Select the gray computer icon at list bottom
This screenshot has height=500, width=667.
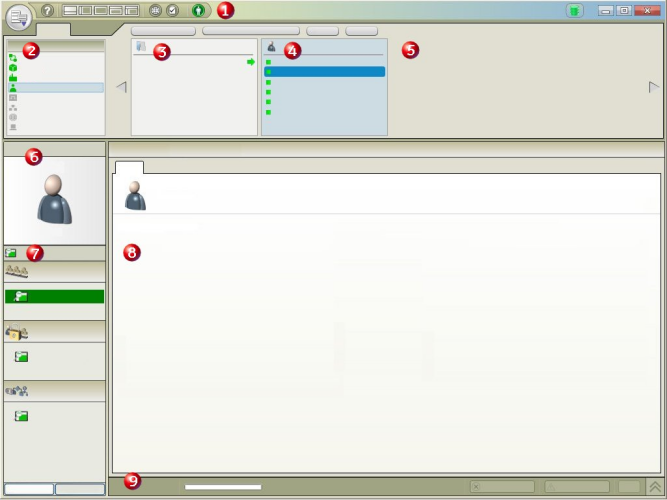(13, 127)
